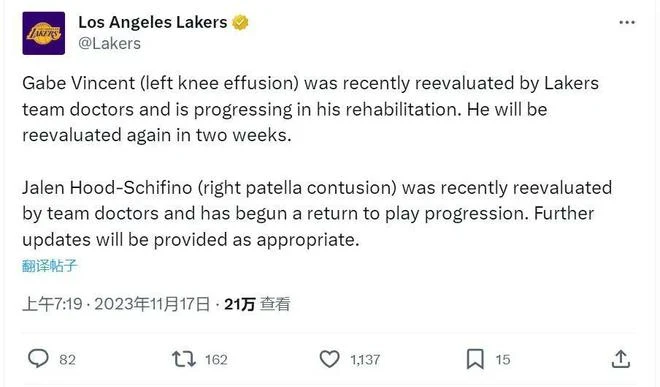This screenshot has height=387, width=660.
Task: Click the Gabe Vincent injury update paragraph
Action: point(311,109)
